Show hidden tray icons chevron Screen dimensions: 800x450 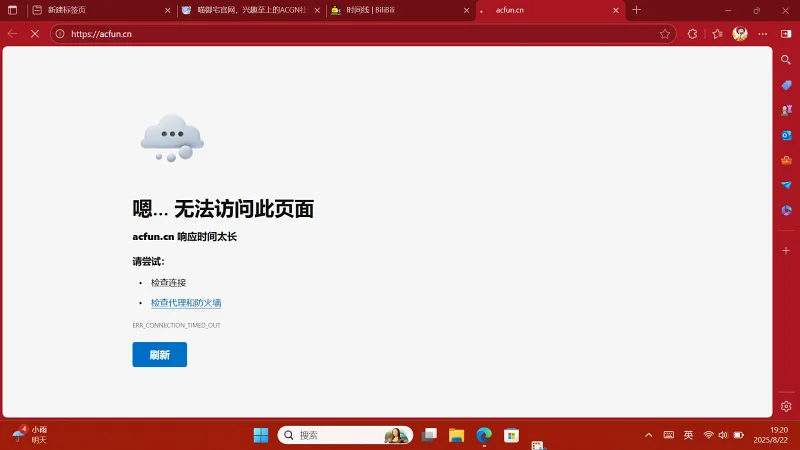tap(648, 435)
